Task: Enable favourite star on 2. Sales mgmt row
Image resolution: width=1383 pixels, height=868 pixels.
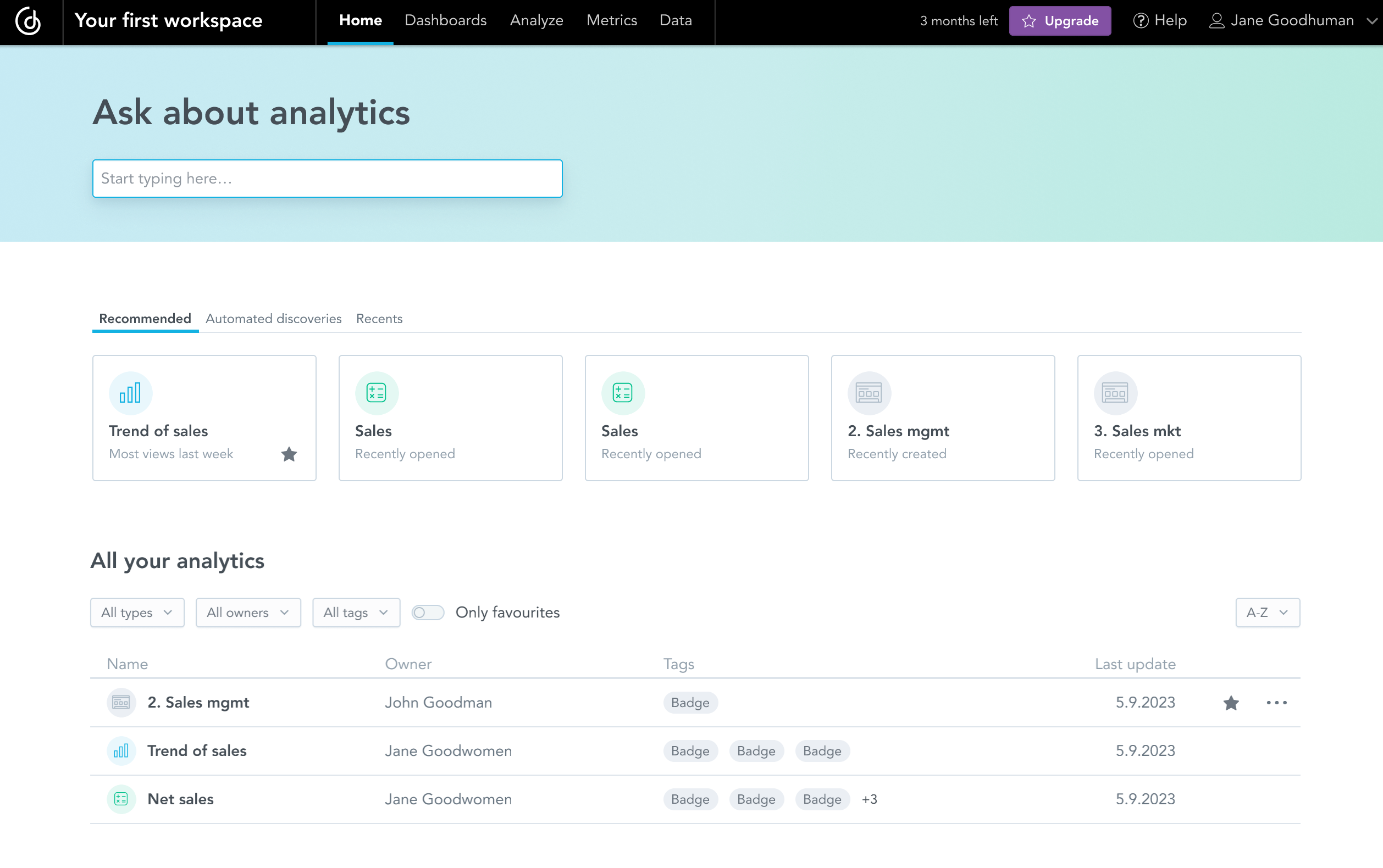Action: 1231,702
